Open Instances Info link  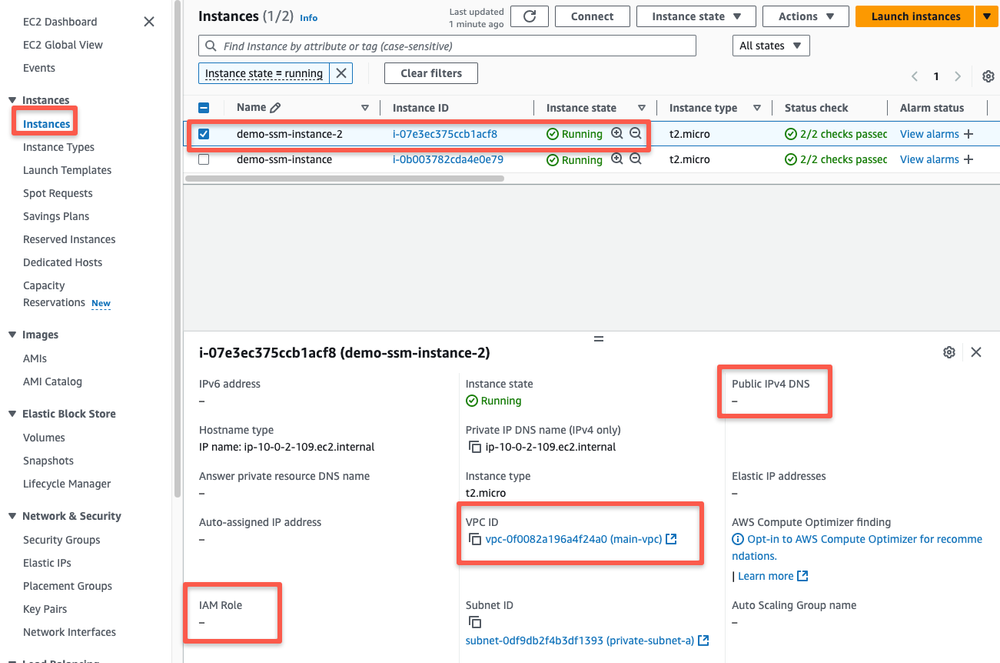pos(309,18)
